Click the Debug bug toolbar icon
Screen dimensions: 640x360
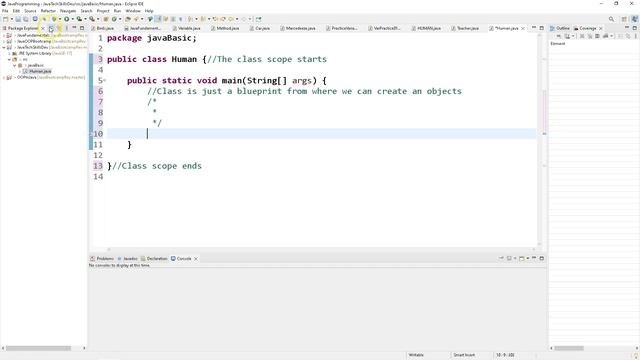click(x=54, y=19)
